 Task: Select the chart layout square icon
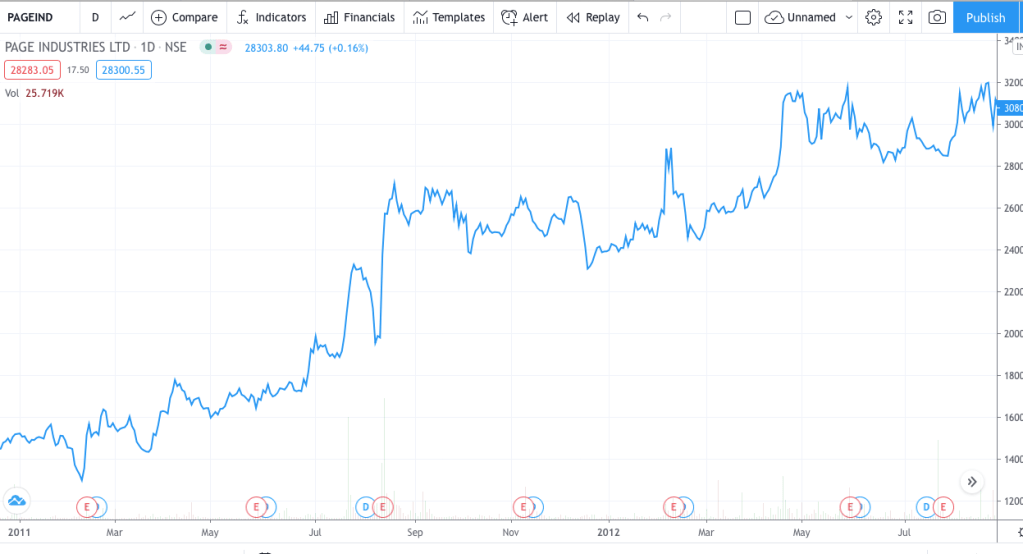click(742, 17)
